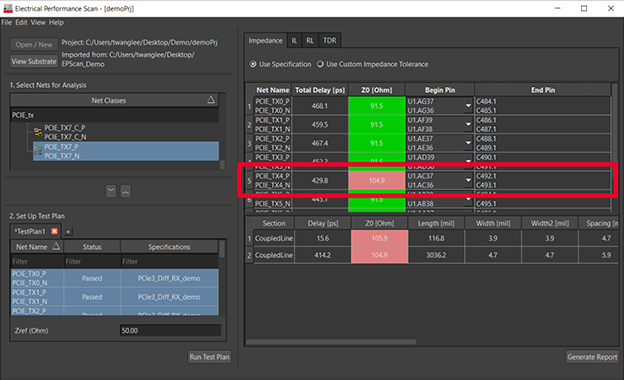
Task: Select the TestPlan1 tab
Action: point(30,231)
